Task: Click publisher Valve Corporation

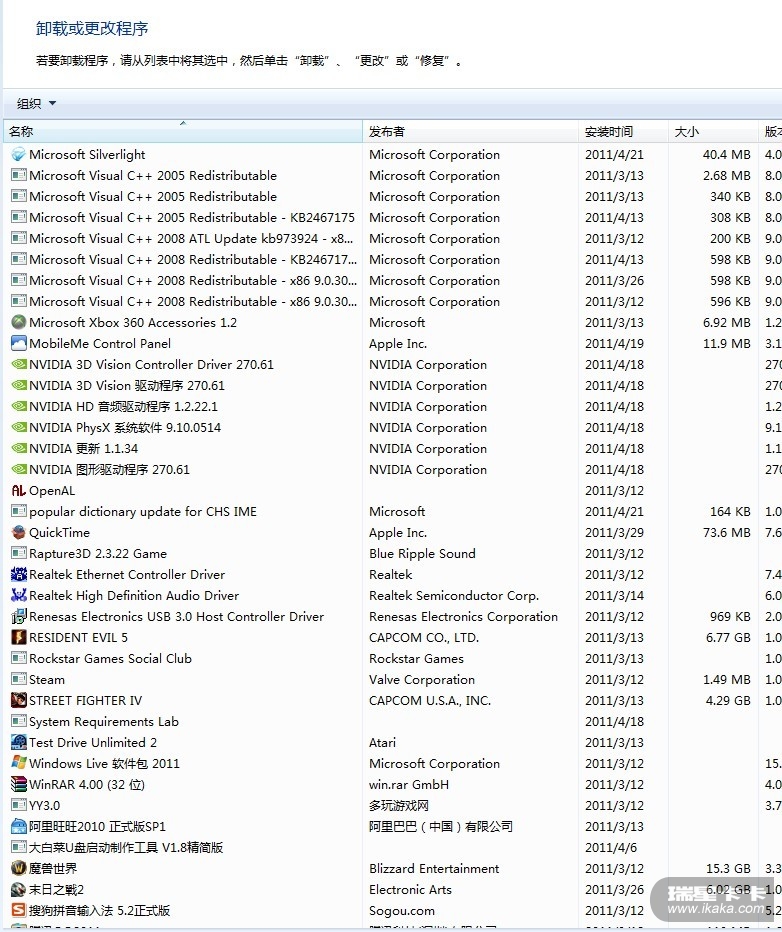Action: point(422,679)
